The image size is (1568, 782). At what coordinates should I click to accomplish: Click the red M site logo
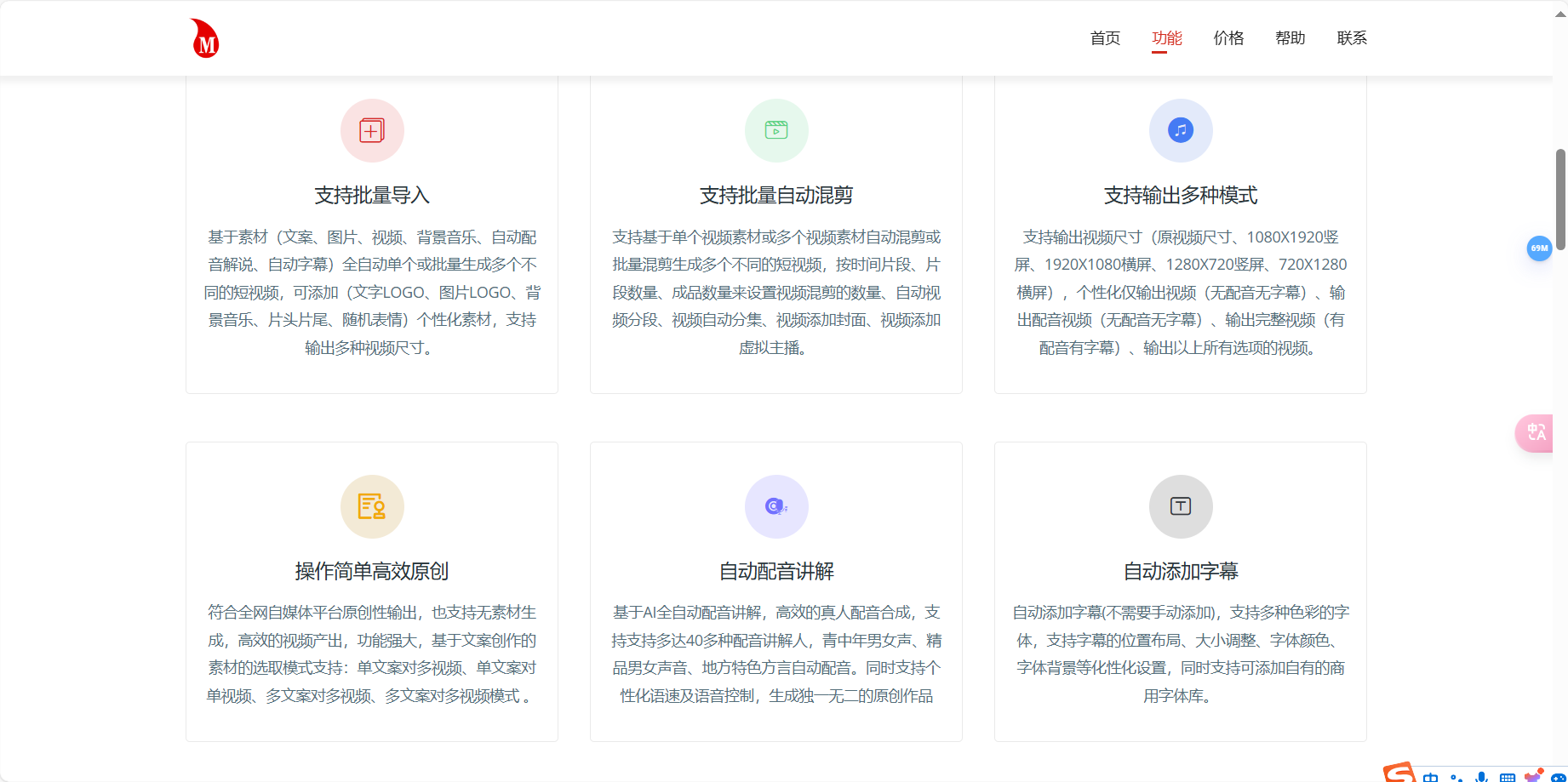pos(203,37)
